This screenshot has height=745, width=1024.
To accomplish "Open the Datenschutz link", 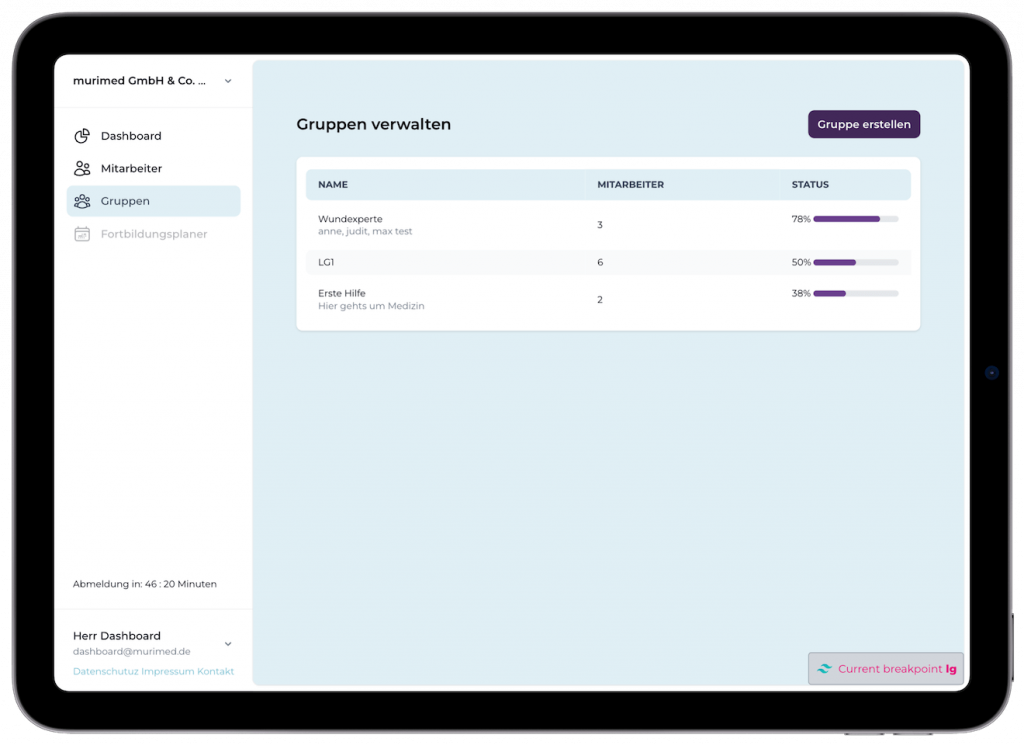I will pos(105,671).
